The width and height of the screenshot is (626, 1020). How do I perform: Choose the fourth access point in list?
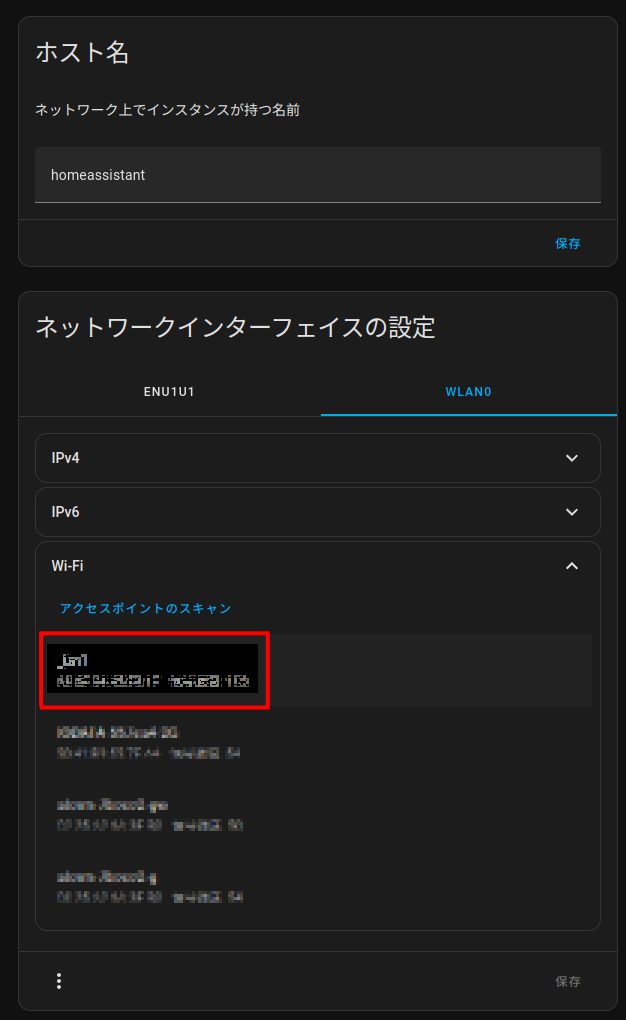[318, 887]
